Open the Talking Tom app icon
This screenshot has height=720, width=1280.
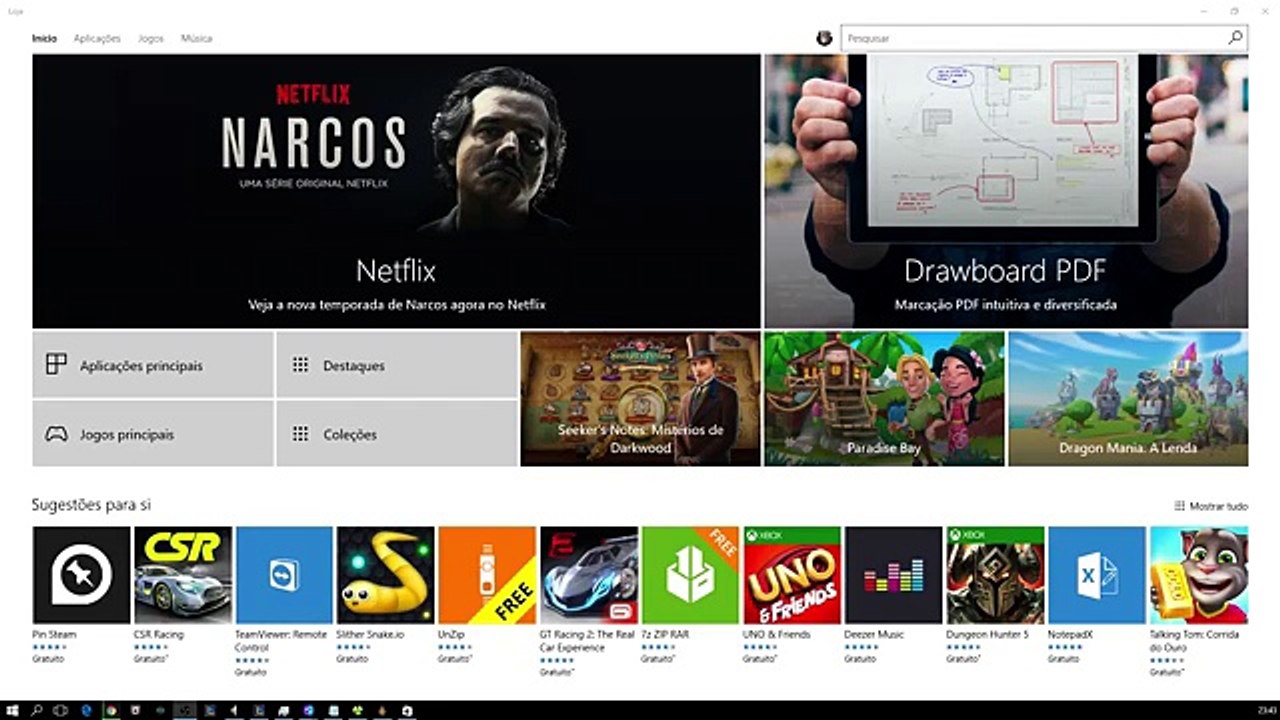pyautogui.click(x=1198, y=575)
